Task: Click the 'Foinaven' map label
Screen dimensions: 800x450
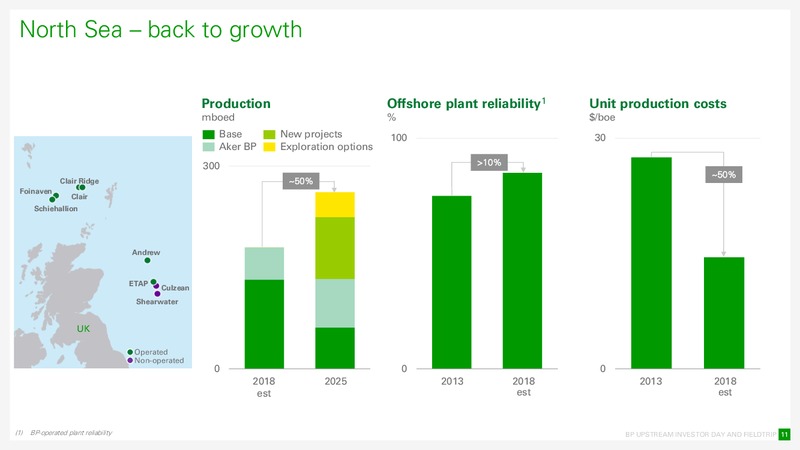Action: point(36,191)
